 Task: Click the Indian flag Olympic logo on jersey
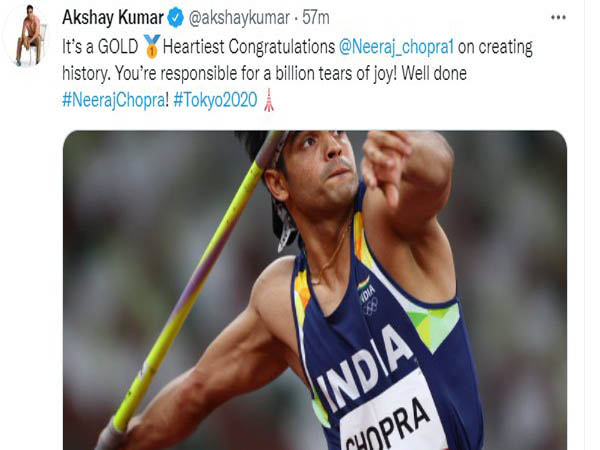click(368, 297)
